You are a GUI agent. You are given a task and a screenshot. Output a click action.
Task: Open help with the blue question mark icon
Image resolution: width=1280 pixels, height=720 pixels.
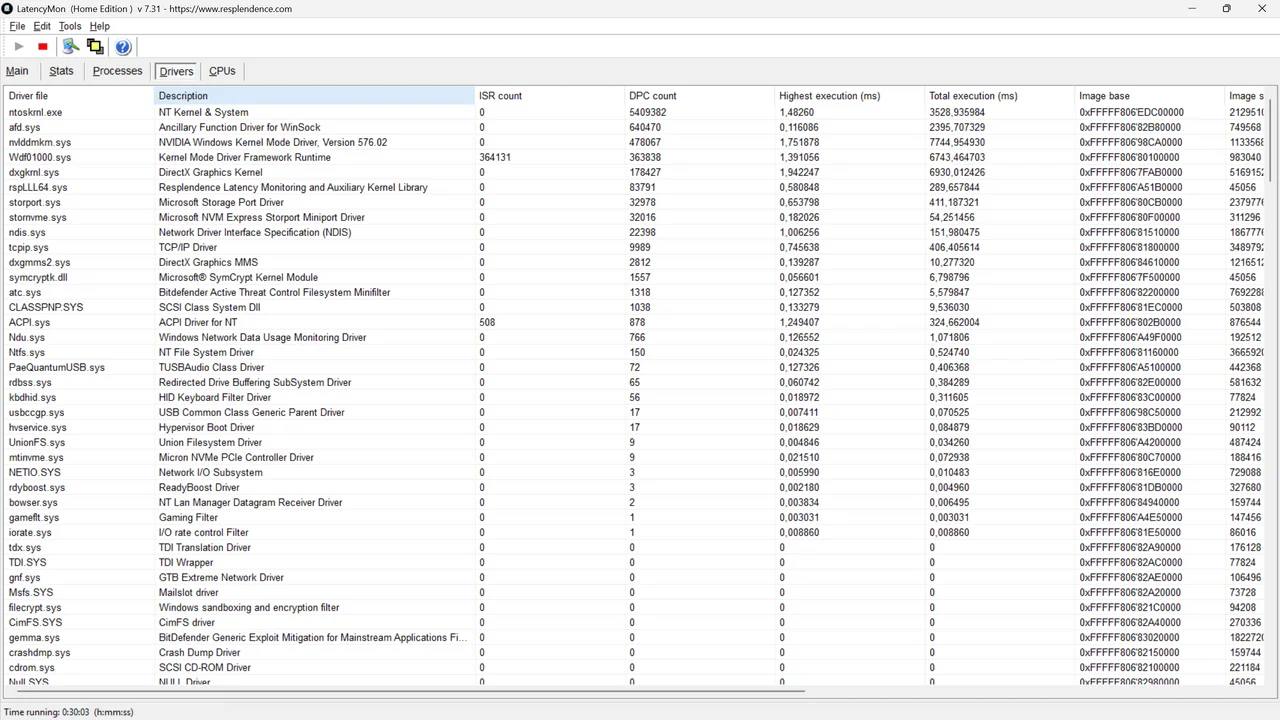coord(123,47)
